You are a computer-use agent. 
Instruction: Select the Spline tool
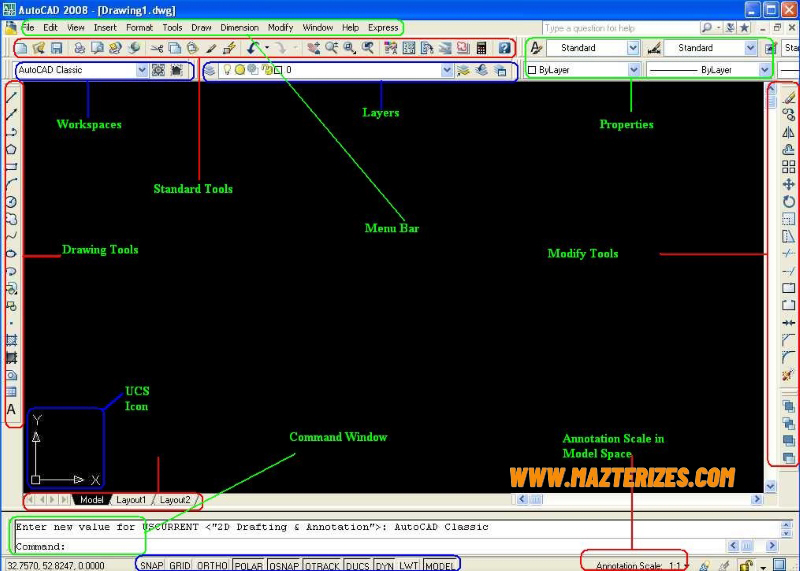(11, 236)
